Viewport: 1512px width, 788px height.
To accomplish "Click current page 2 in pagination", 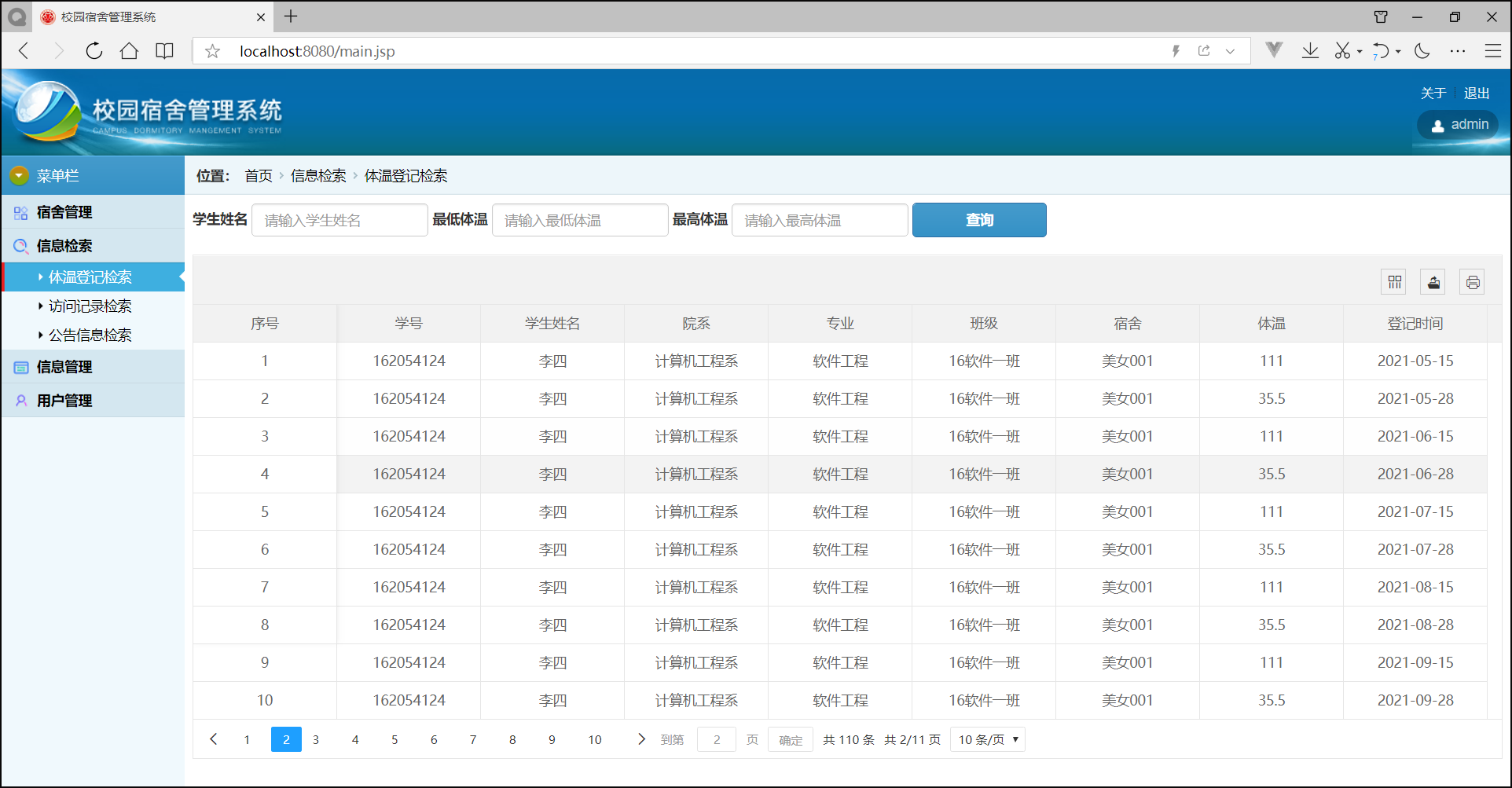I will click(286, 740).
